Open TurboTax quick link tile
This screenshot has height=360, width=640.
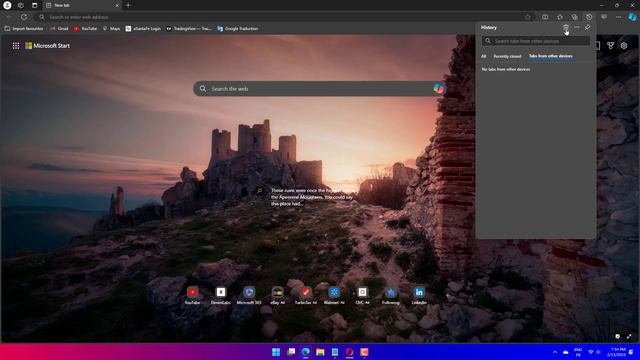coord(306,295)
